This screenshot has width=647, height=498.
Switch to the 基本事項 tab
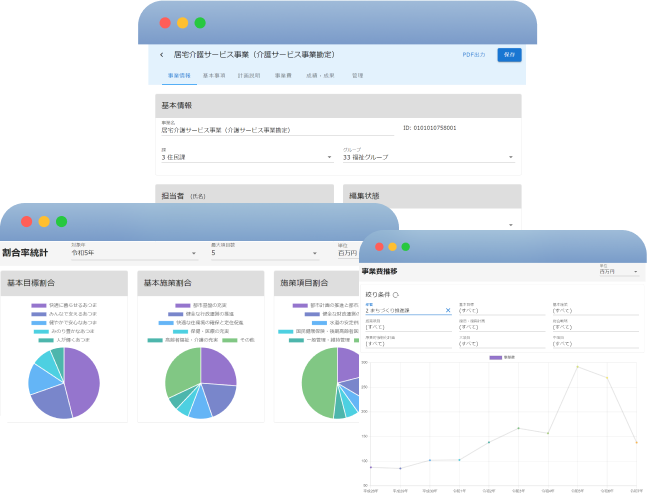coord(214,75)
